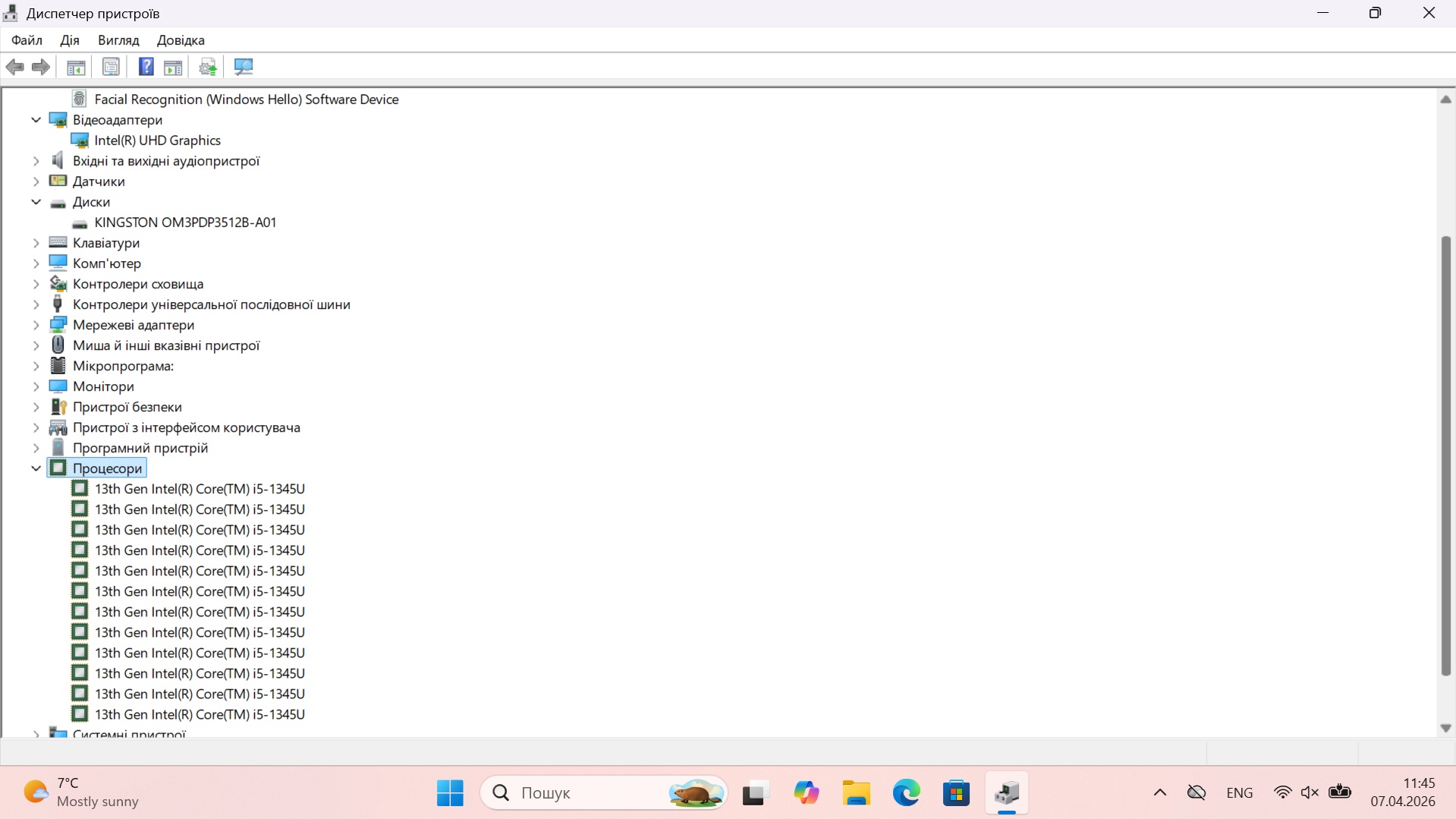Expand the Мережеві адаптери category
Screen dimensions: 1456x819
(36, 325)
